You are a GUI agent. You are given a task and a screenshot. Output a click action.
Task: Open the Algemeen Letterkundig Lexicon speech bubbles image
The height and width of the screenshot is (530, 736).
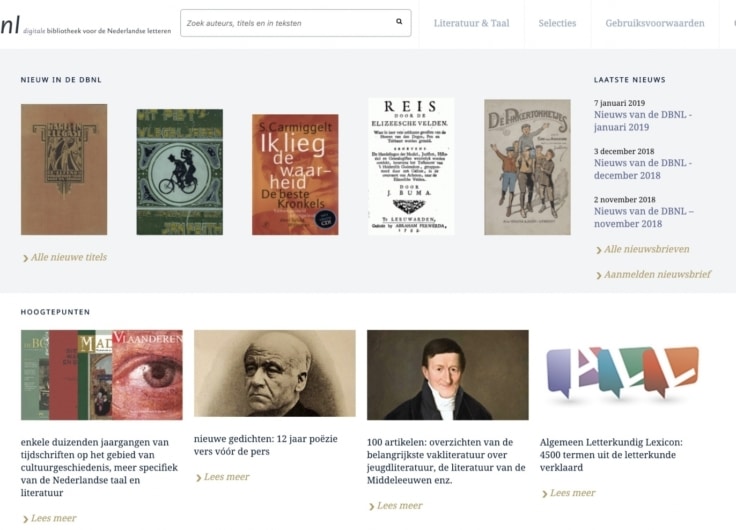point(621,372)
